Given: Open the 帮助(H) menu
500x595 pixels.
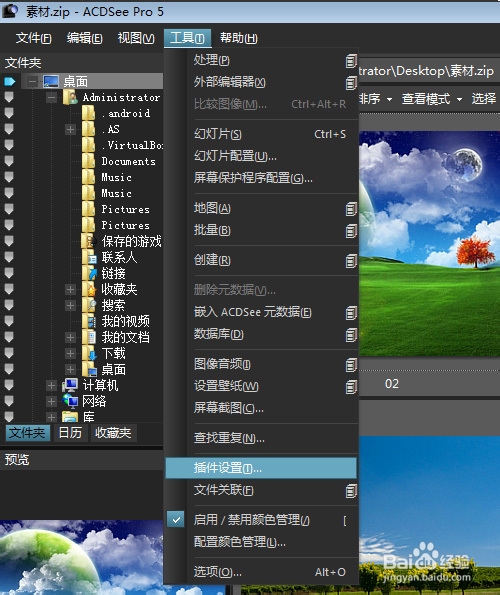Looking at the screenshot, I should click(239, 38).
